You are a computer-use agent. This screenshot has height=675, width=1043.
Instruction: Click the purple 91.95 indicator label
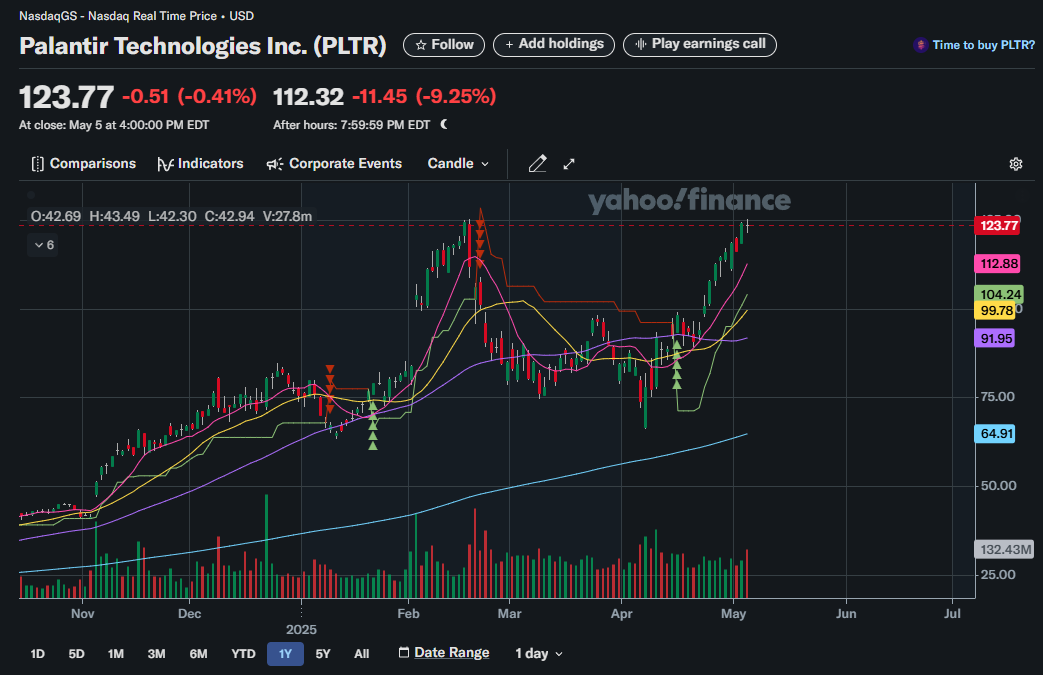coord(995,338)
